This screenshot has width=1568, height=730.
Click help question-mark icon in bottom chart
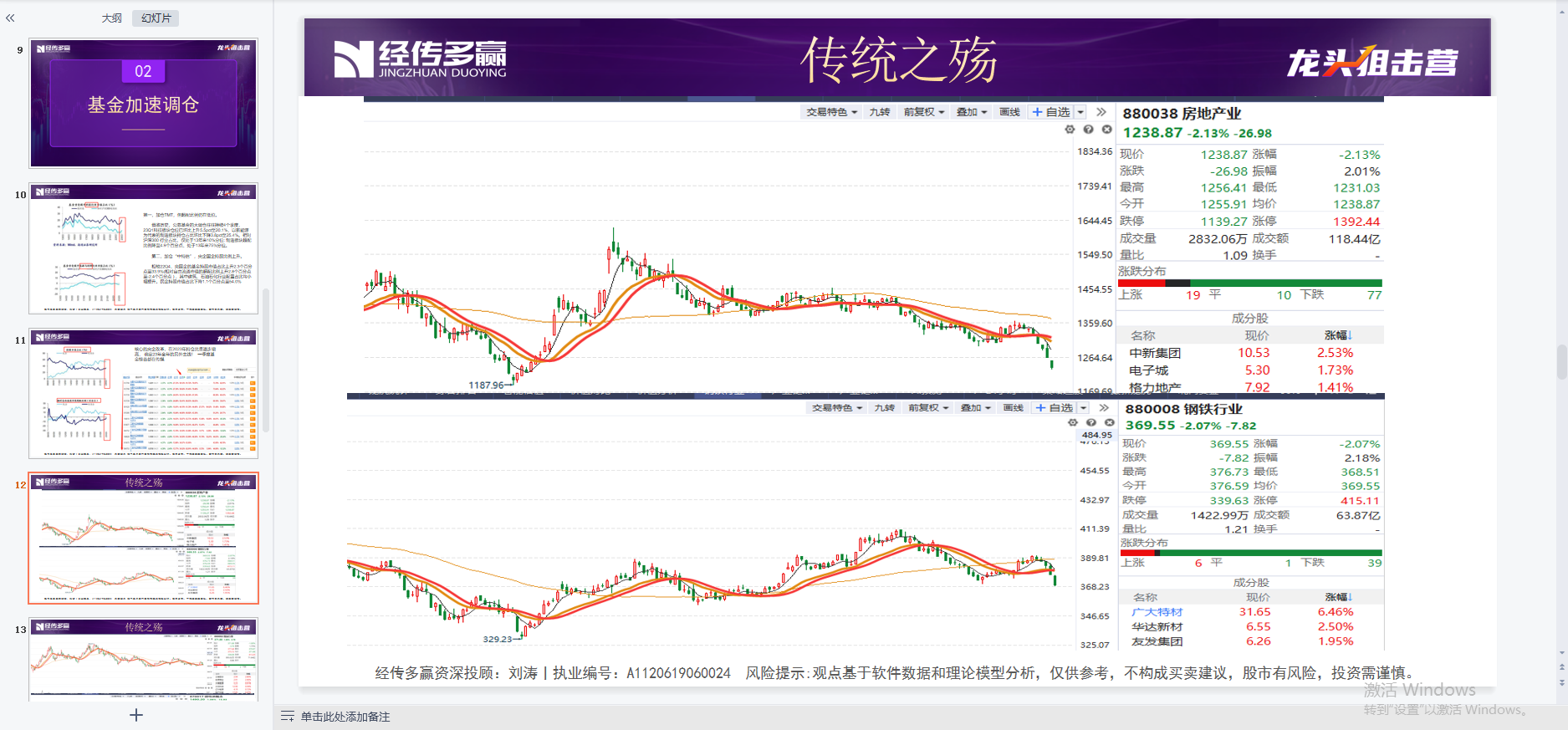click(1090, 423)
